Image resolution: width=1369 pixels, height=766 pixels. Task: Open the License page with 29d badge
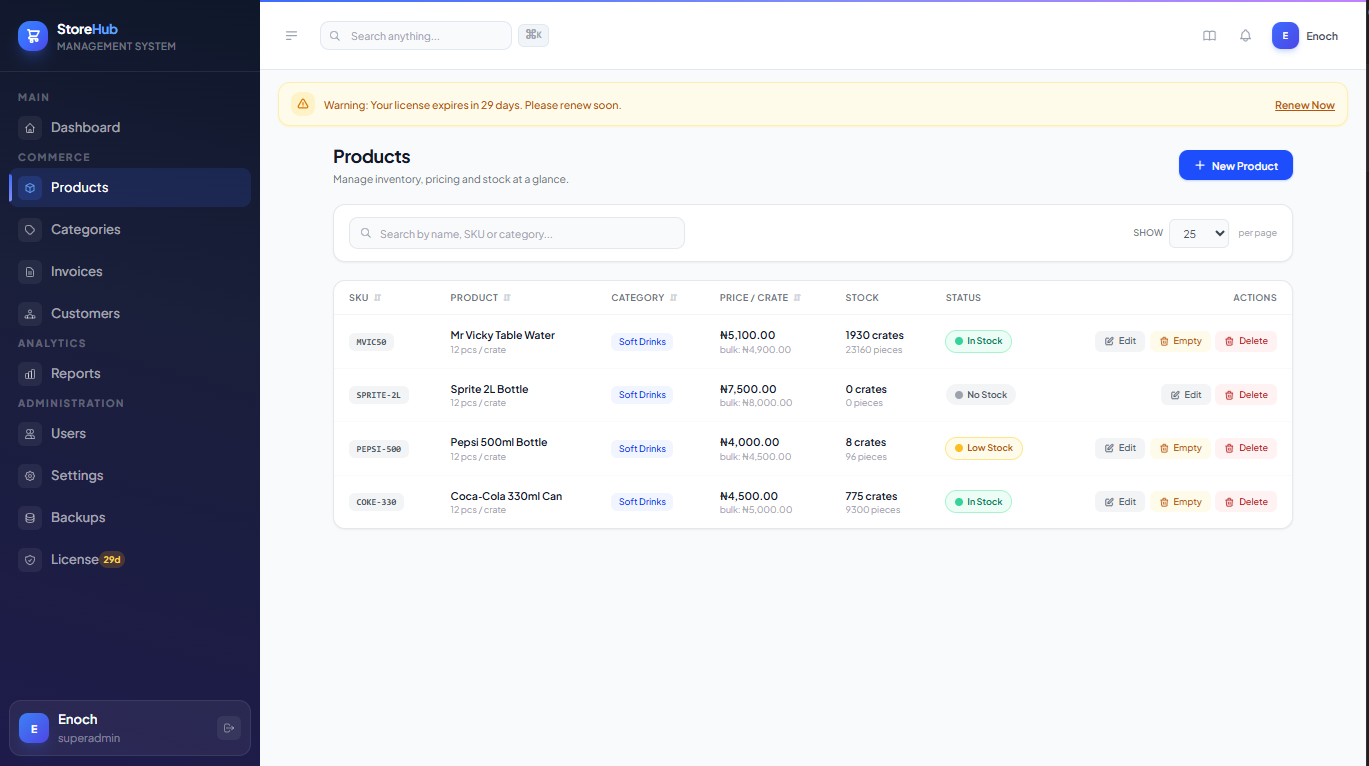click(x=130, y=559)
